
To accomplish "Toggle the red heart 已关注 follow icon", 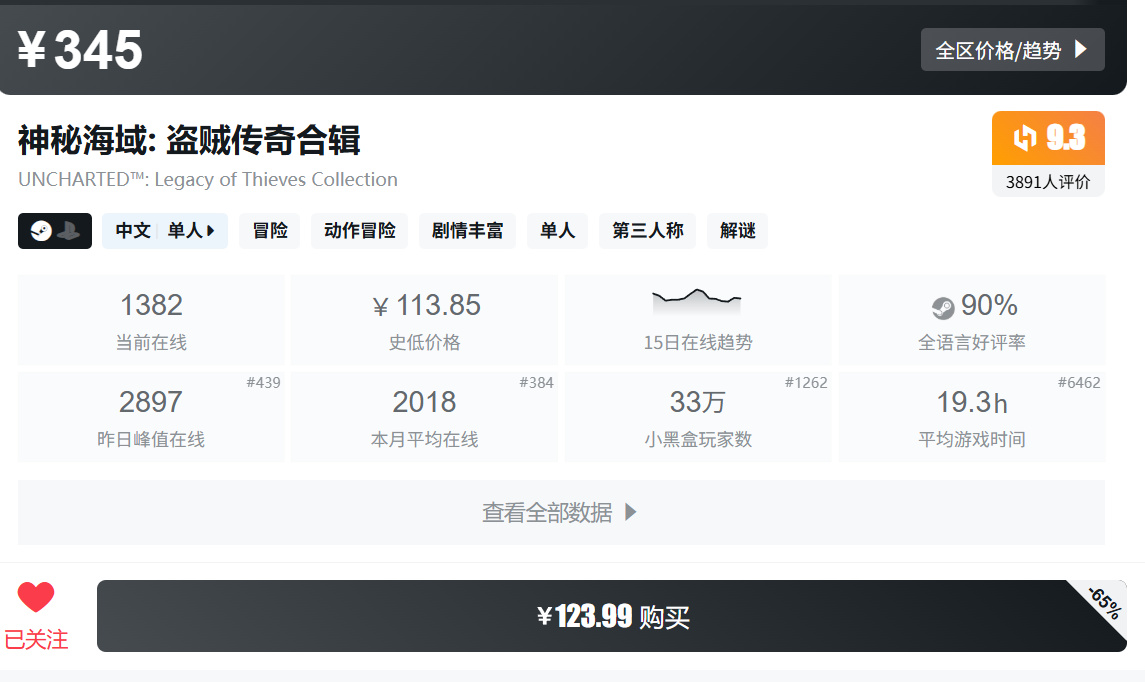I will click(36, 597).
